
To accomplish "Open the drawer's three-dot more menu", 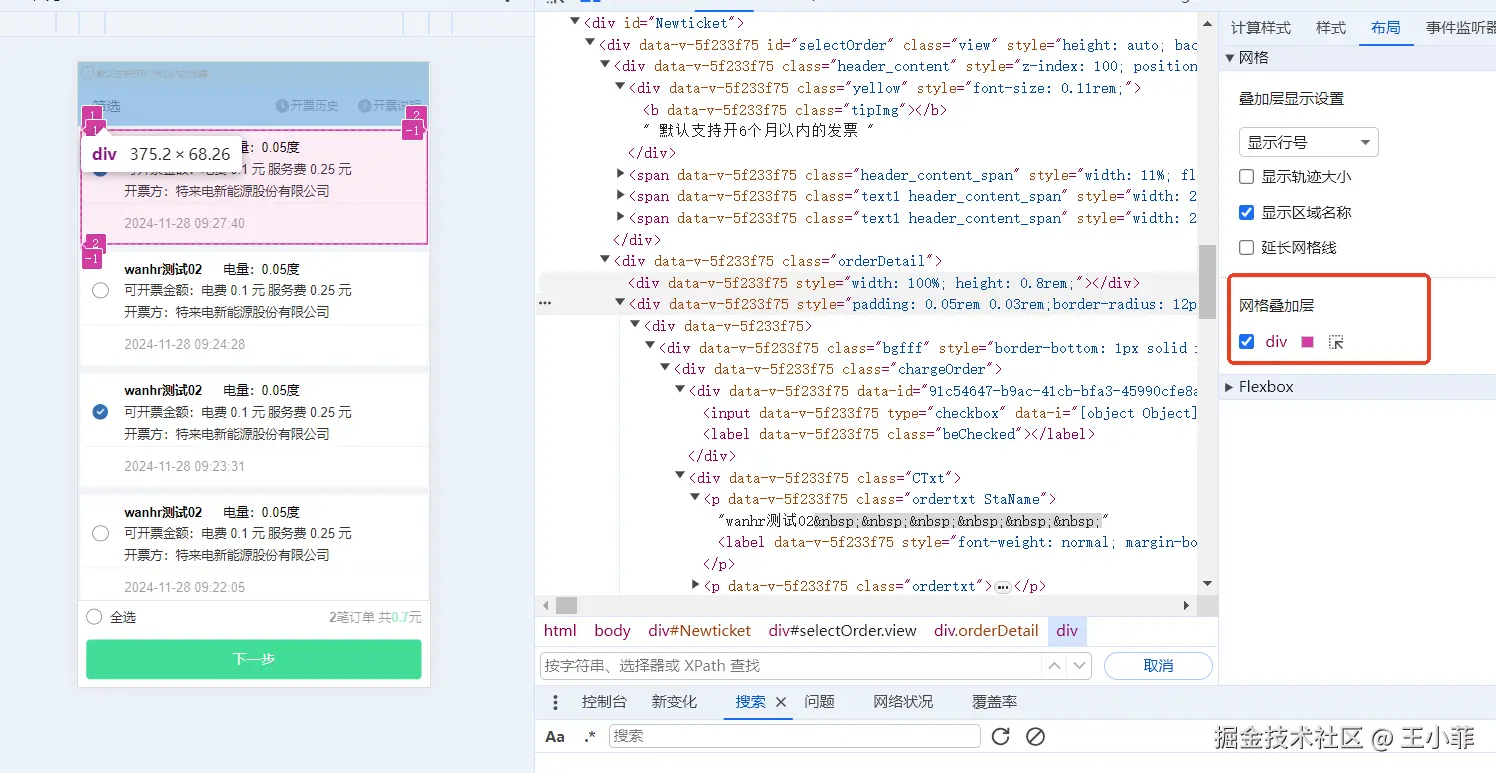I will pos(556,702).
